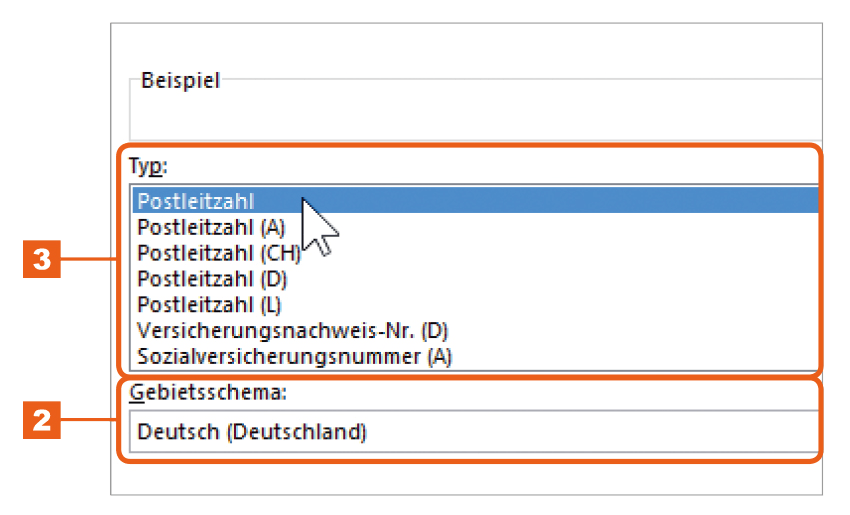
Task: Click blank dialog area below Gebietsschema field
Action: click(466, 479)
